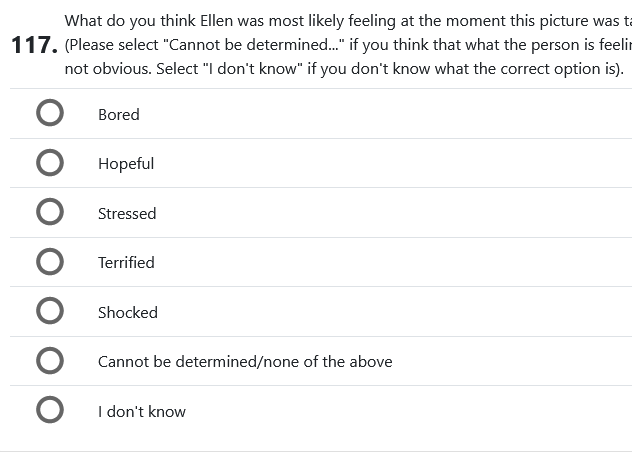Screen dimensions: 632x452
Task: Click "Cannot be determined/none of the above" label
Action: pos(245,362)
